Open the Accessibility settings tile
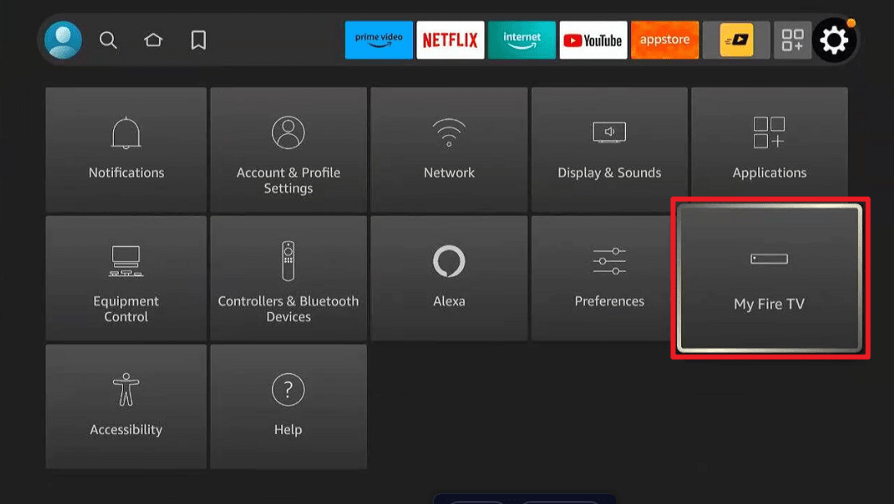Viewport: 894px width, 504px height. coord(126,406)
